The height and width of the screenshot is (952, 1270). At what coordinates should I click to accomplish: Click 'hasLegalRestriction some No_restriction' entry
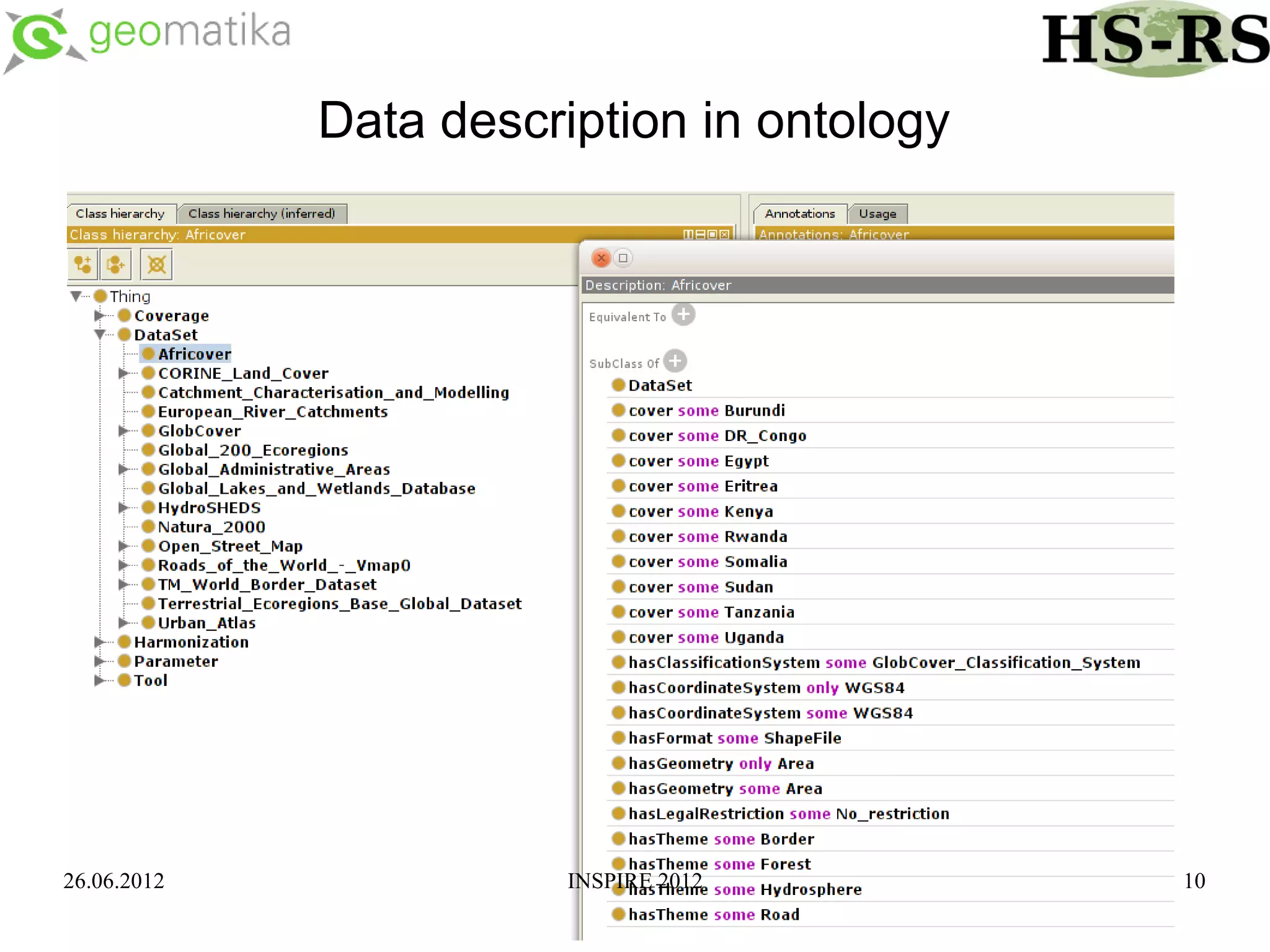tap(890, 814)
